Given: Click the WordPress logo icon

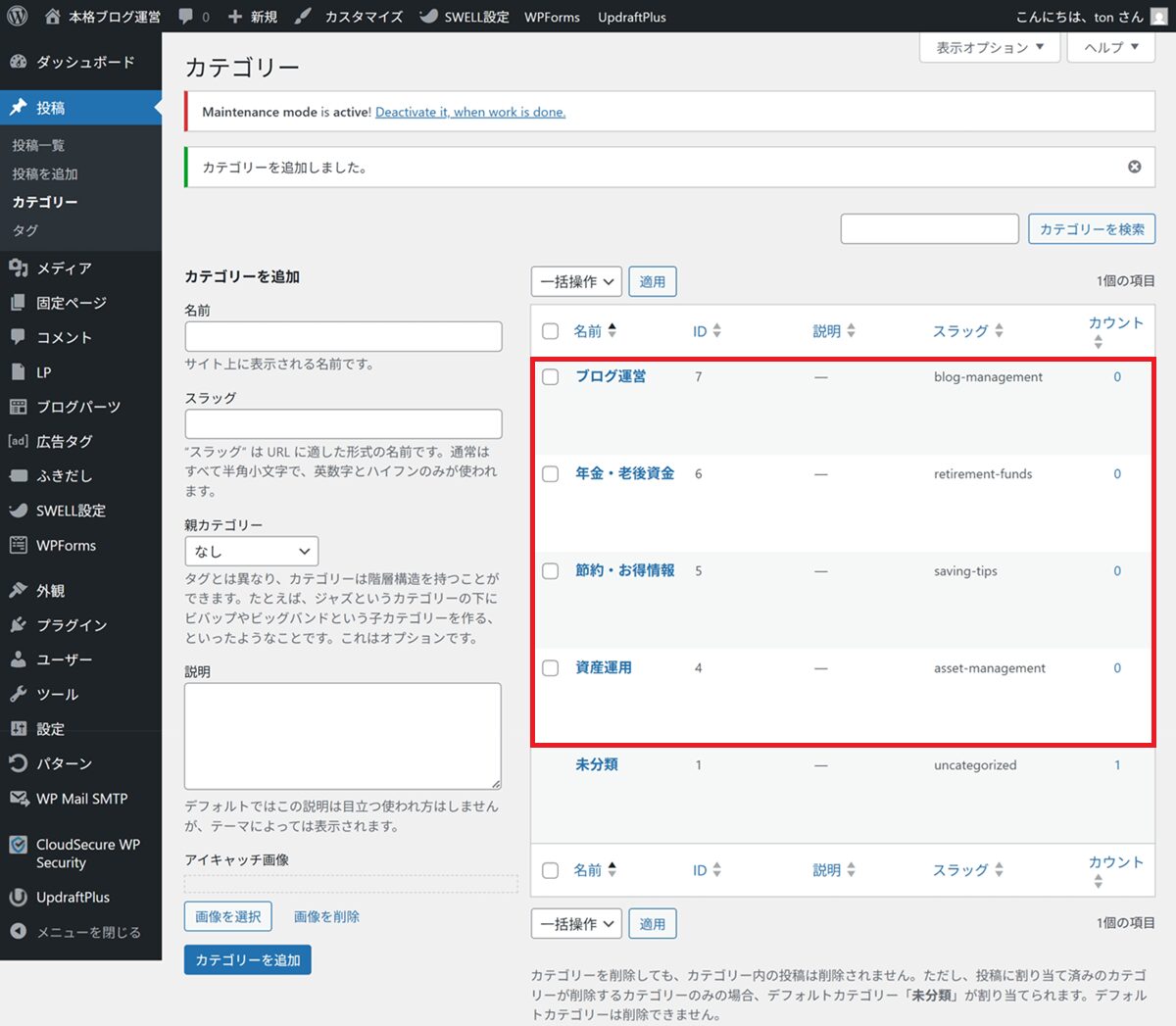Looking at the screenshot, I should (18, 17).
